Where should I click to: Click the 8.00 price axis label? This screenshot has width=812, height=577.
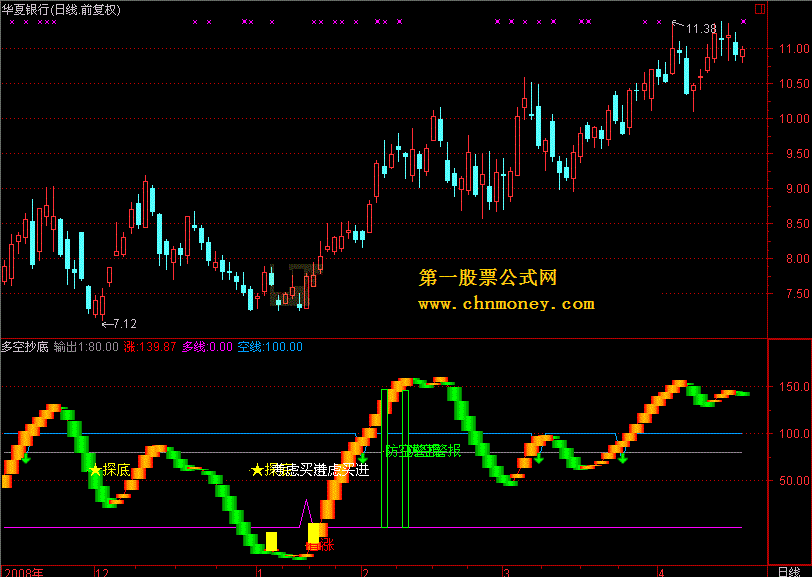pos(798,258)
